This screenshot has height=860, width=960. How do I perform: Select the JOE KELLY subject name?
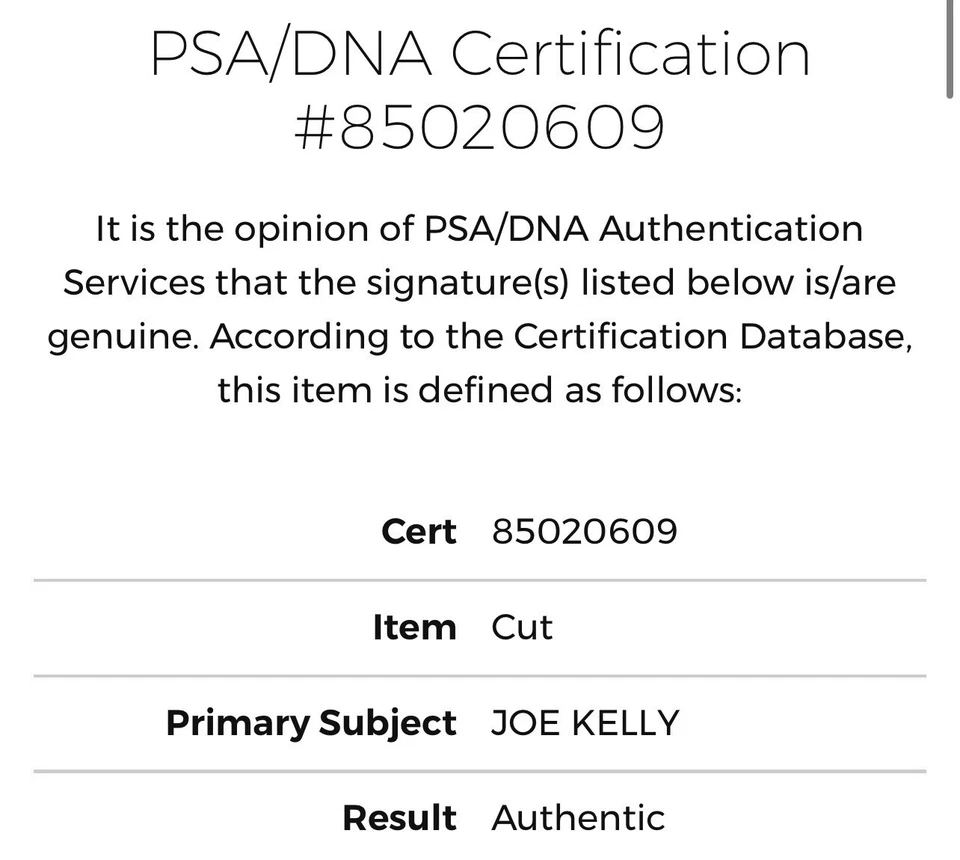pos(585,723)
